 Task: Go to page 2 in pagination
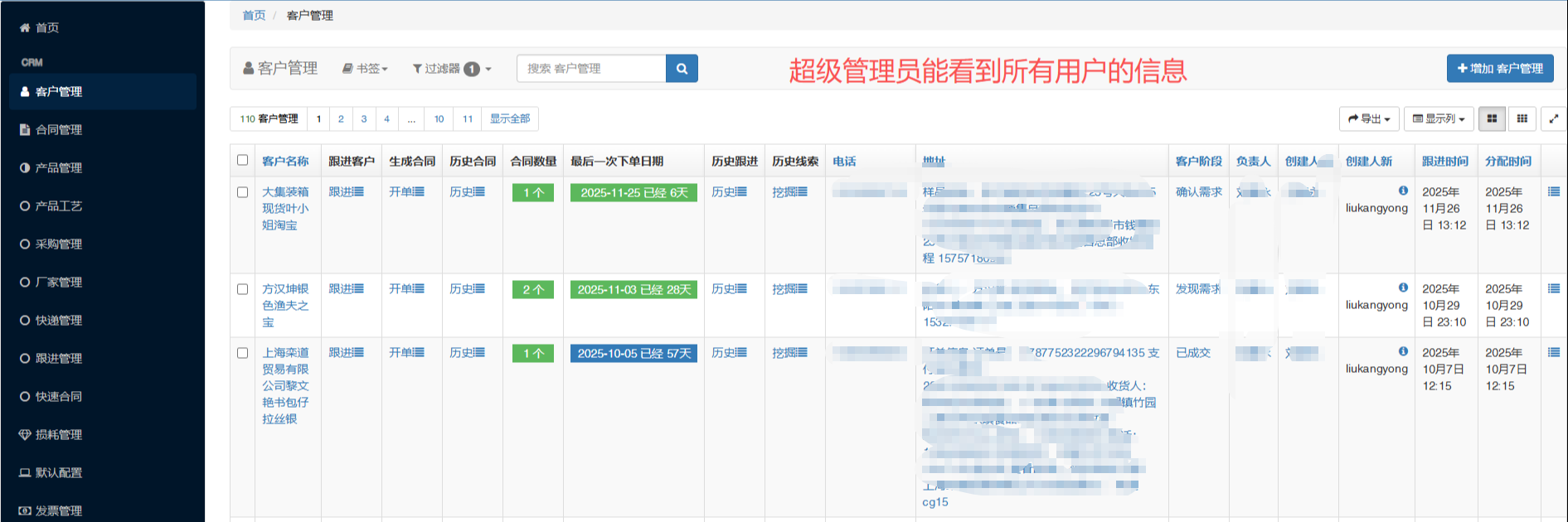341,118
